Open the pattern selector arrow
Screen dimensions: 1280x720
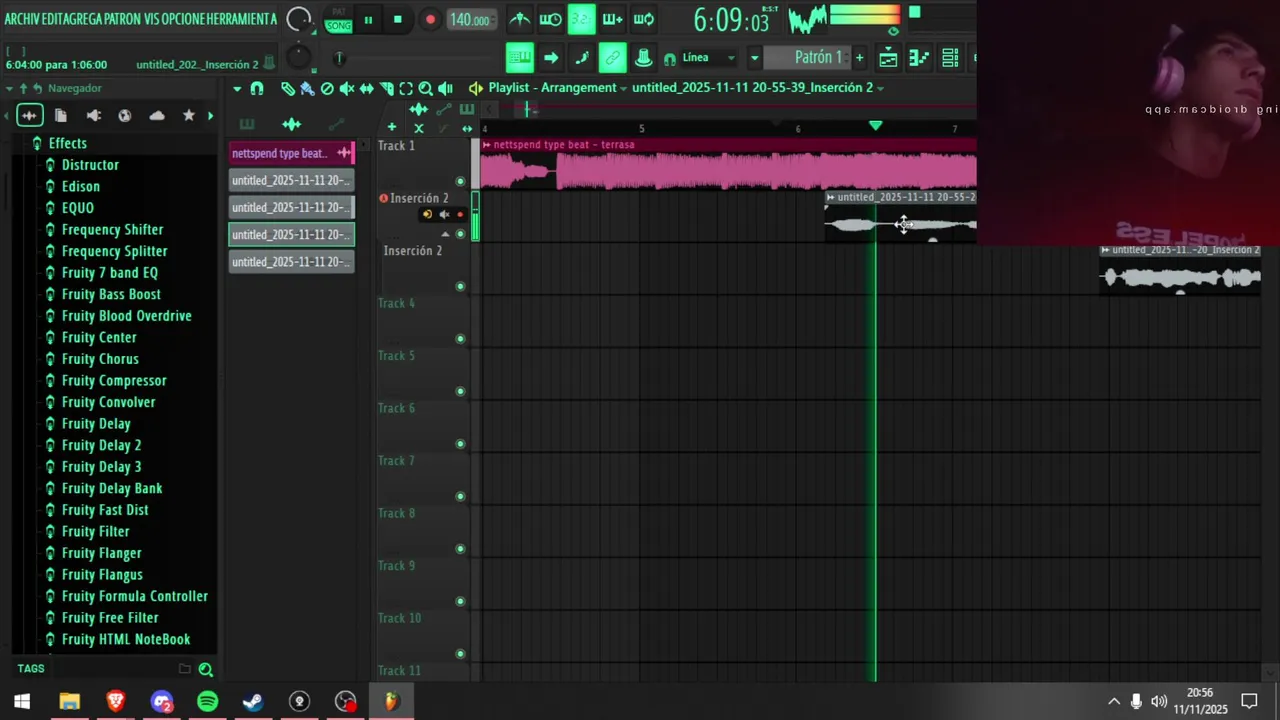click(754, 58)
